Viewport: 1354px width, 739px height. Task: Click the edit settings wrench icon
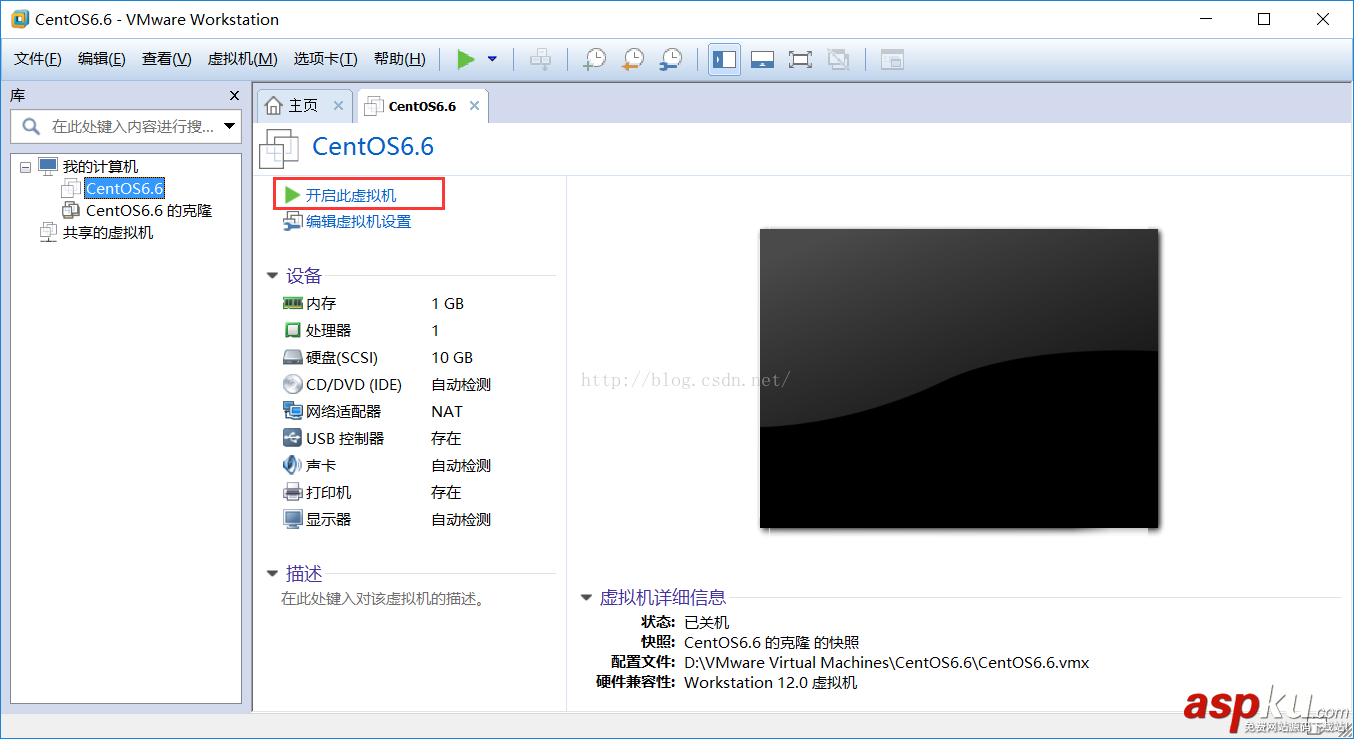pyautogui.click(x=292, y=222)
